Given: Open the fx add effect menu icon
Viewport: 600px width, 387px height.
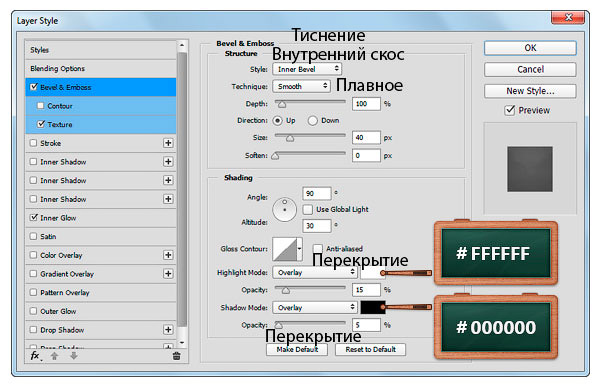Looking at the screenshot, I should point(36,356).
